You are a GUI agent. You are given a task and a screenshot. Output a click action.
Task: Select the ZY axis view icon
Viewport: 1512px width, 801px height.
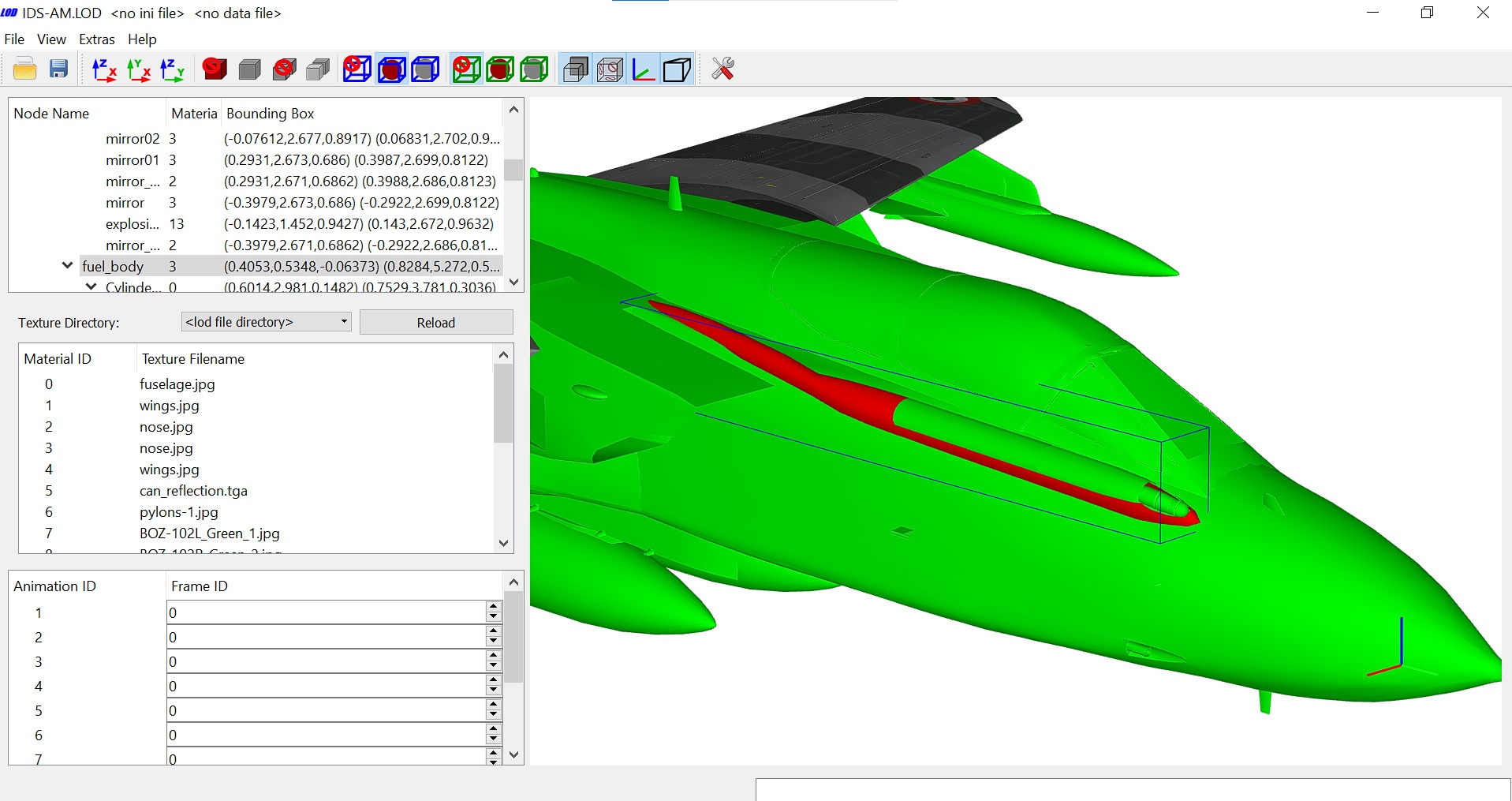pyautogui.click(x=172, y=69)
